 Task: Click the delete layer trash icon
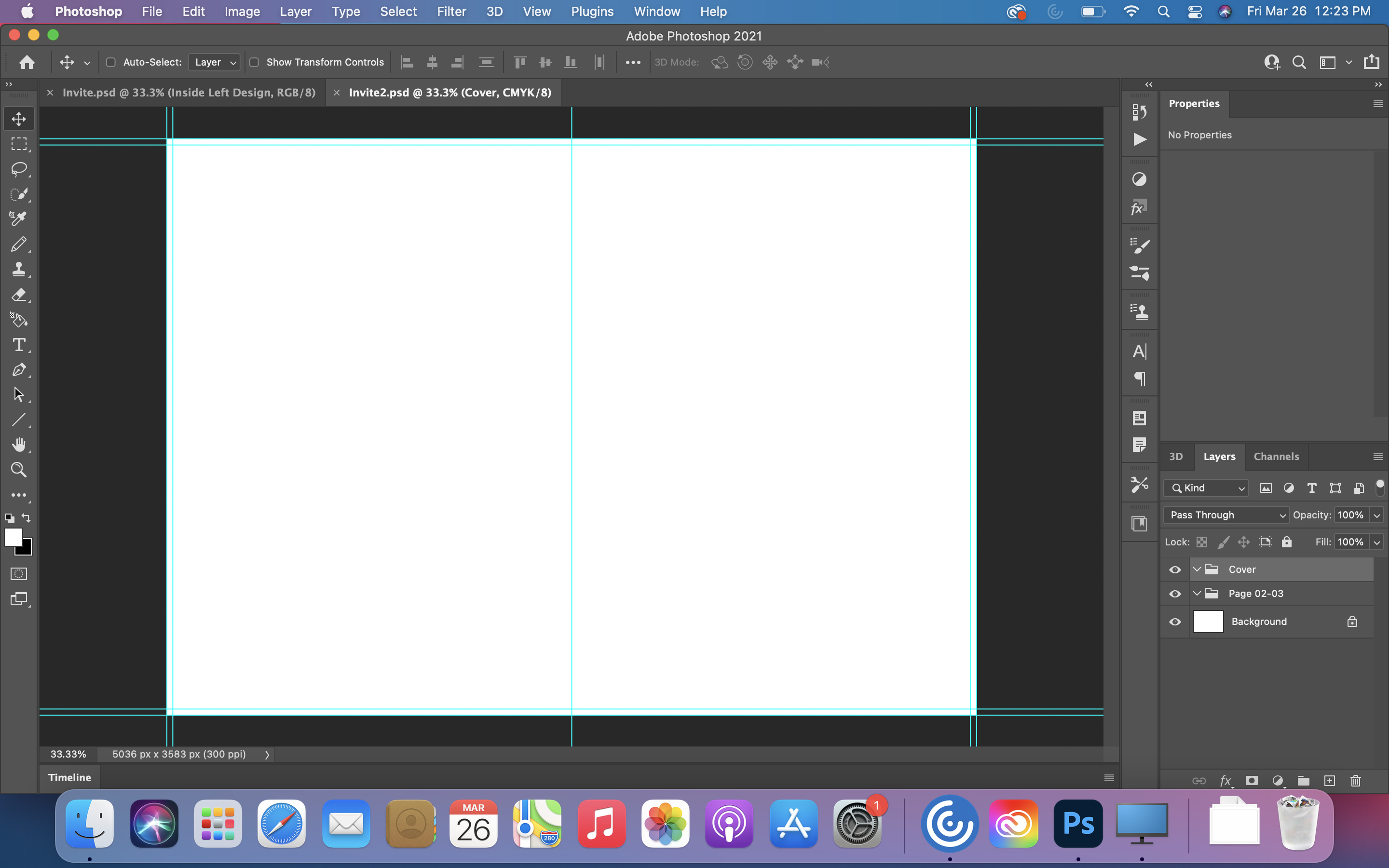point(1356,781)
